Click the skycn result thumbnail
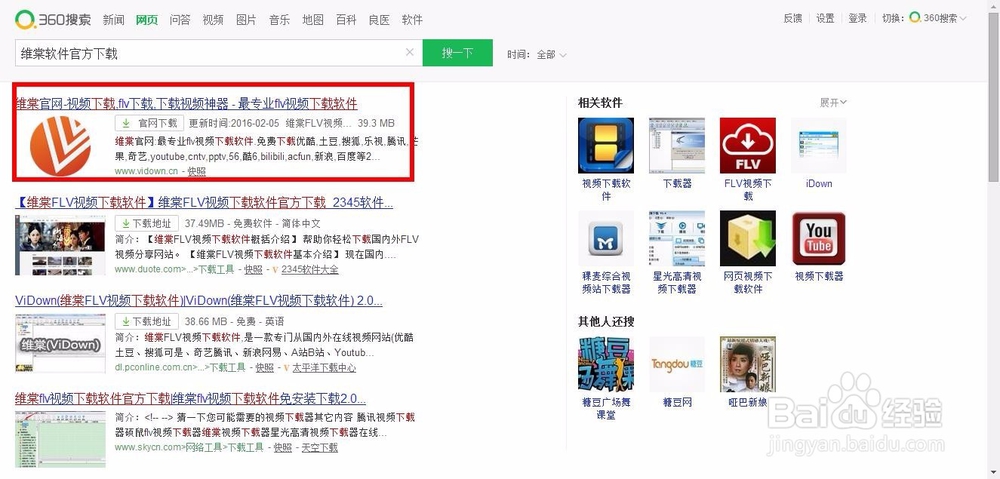1000x479 pixels. (x=61, y=439)
